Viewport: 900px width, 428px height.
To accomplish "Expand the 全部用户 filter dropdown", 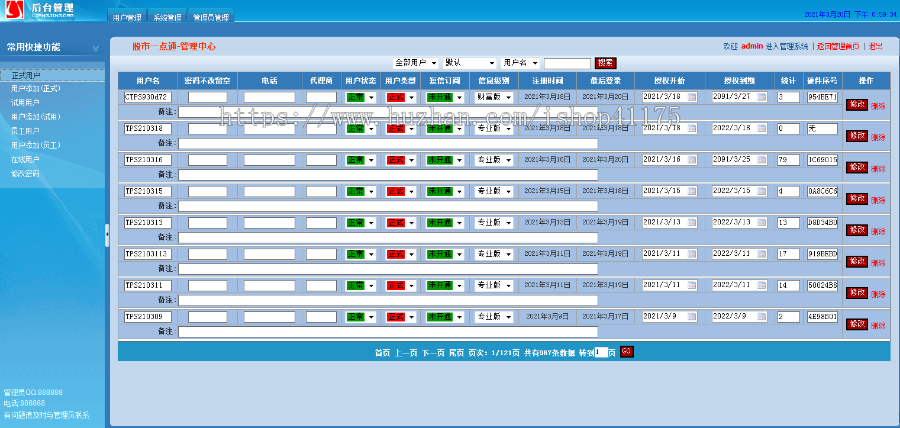I will point(415,62).
